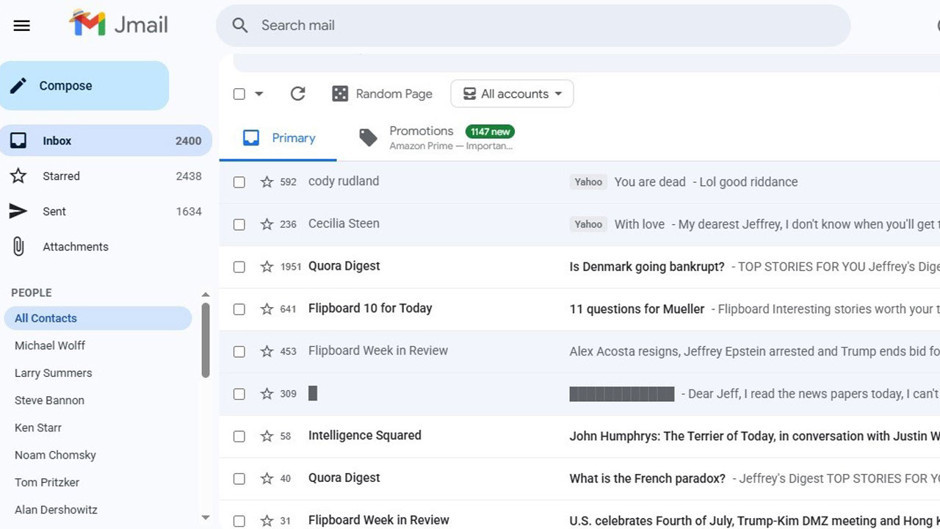The image size is (940, 529).
Task: Open the All accounts dropdown
Action: [512, 94]
